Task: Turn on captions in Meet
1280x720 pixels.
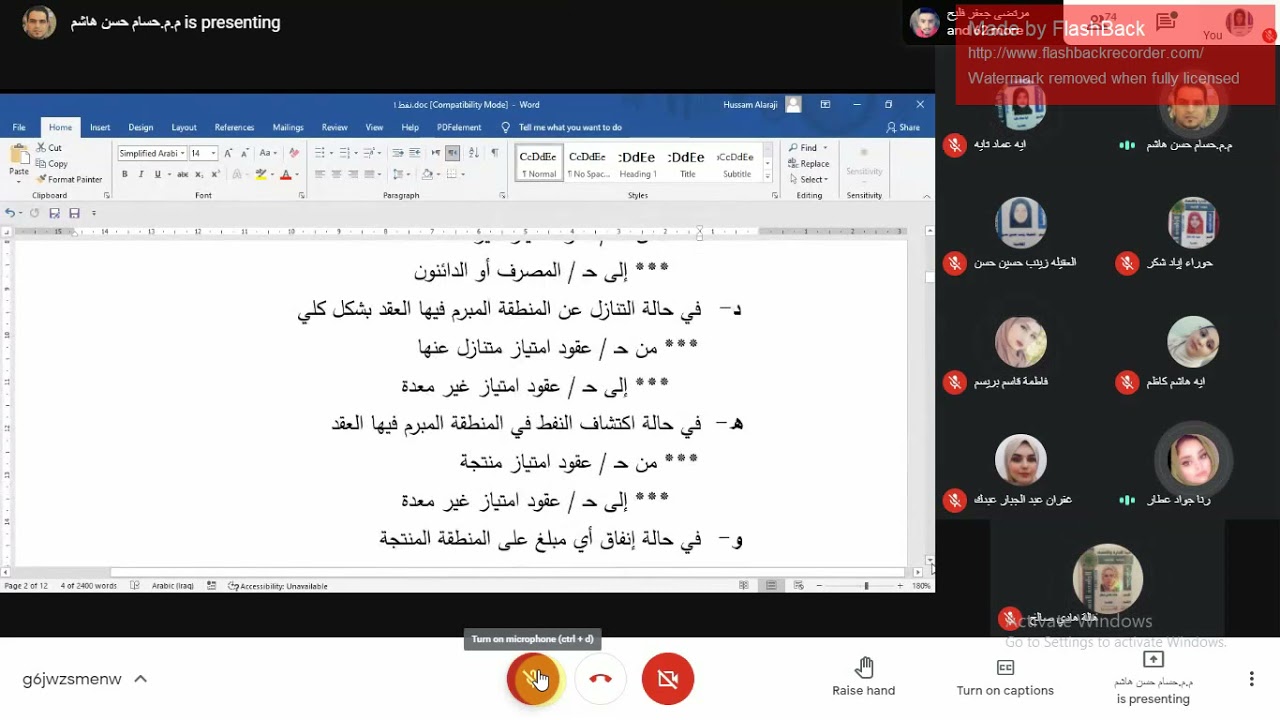Action: (x=1005, y=677)
